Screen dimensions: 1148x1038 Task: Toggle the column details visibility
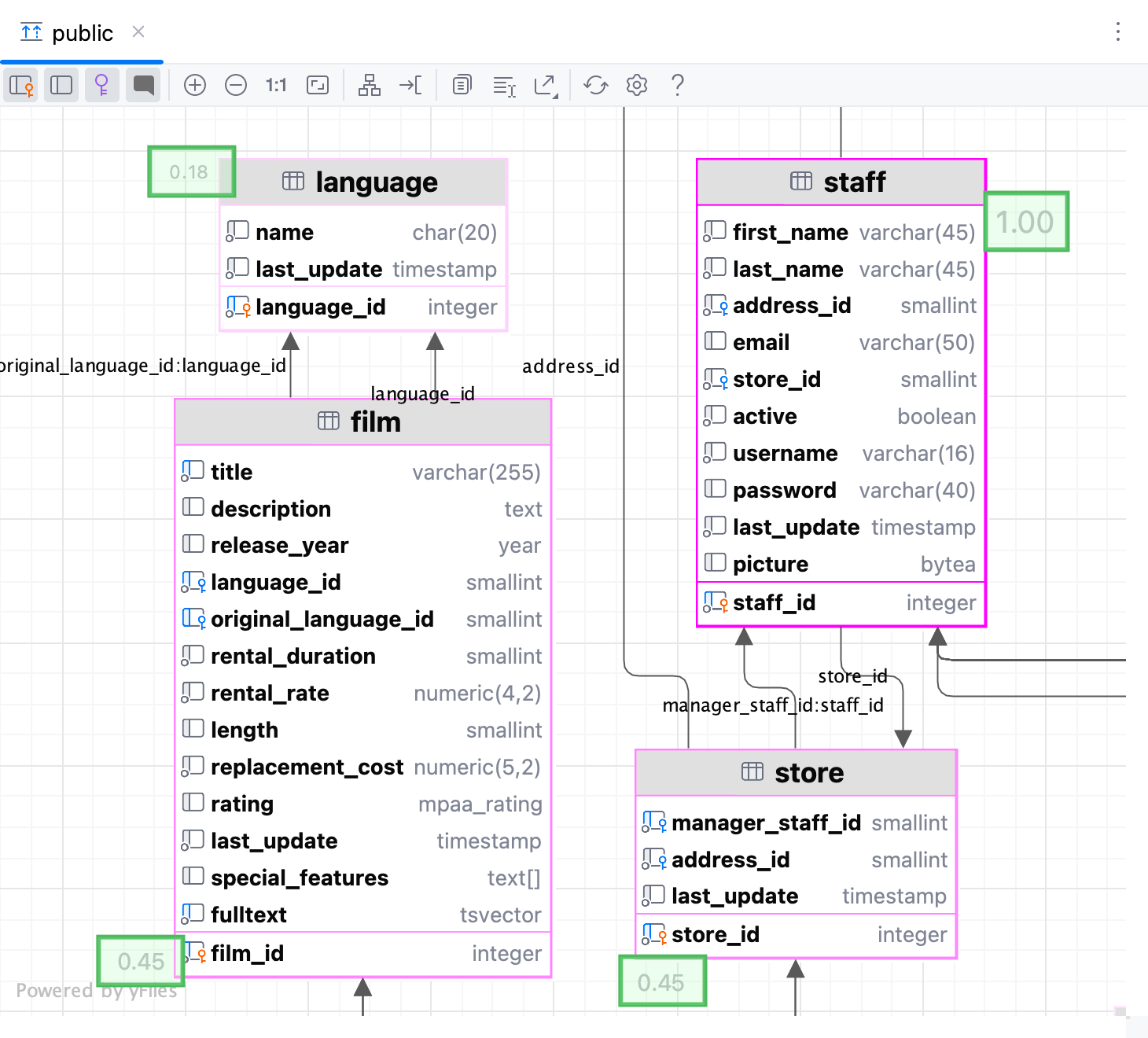pyautogui.click(x=61, y=84)
